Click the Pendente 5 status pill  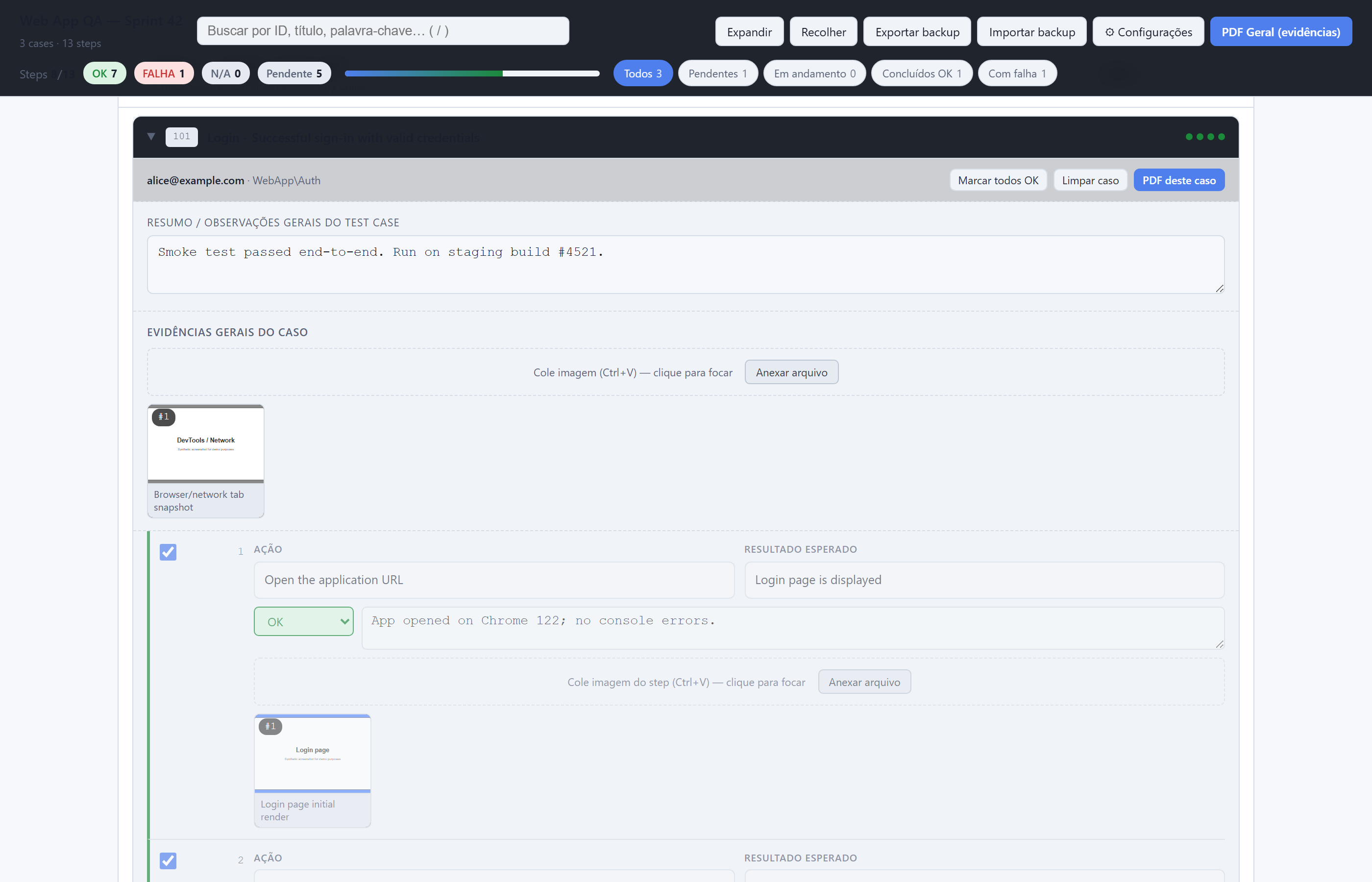pyautogui.click(x=294, y=73)
